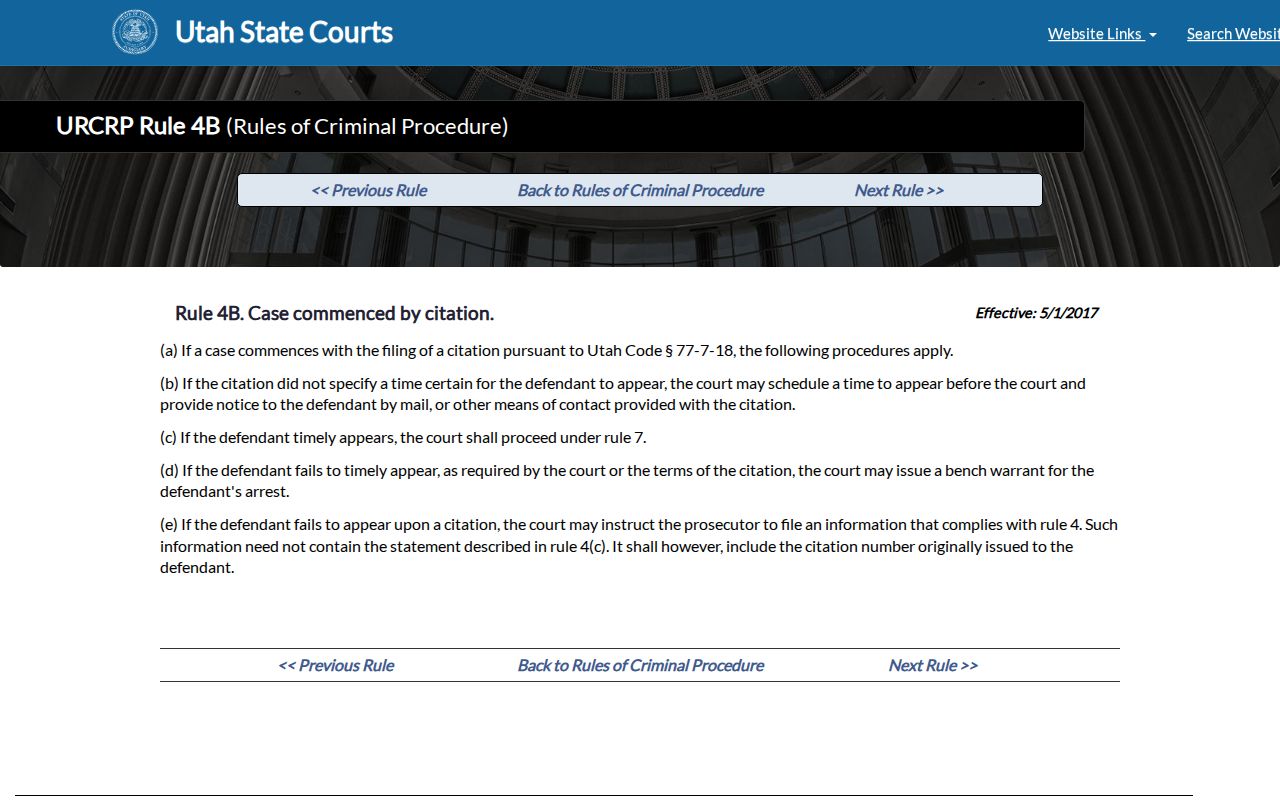Open the Search Website link

1233,34
